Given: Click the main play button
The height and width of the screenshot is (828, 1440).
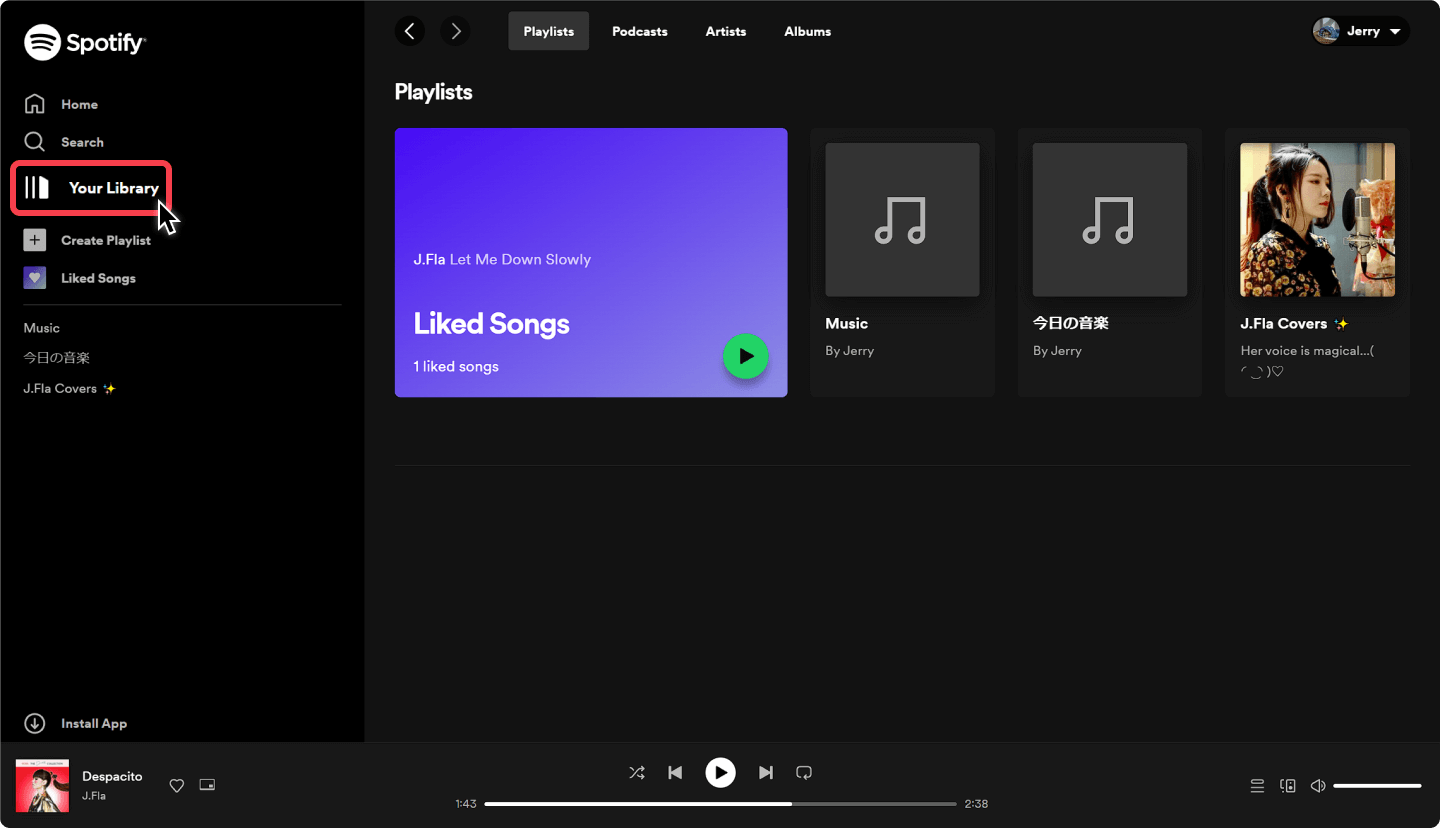Looking at the screenshot, I should (x=720, y=772).
